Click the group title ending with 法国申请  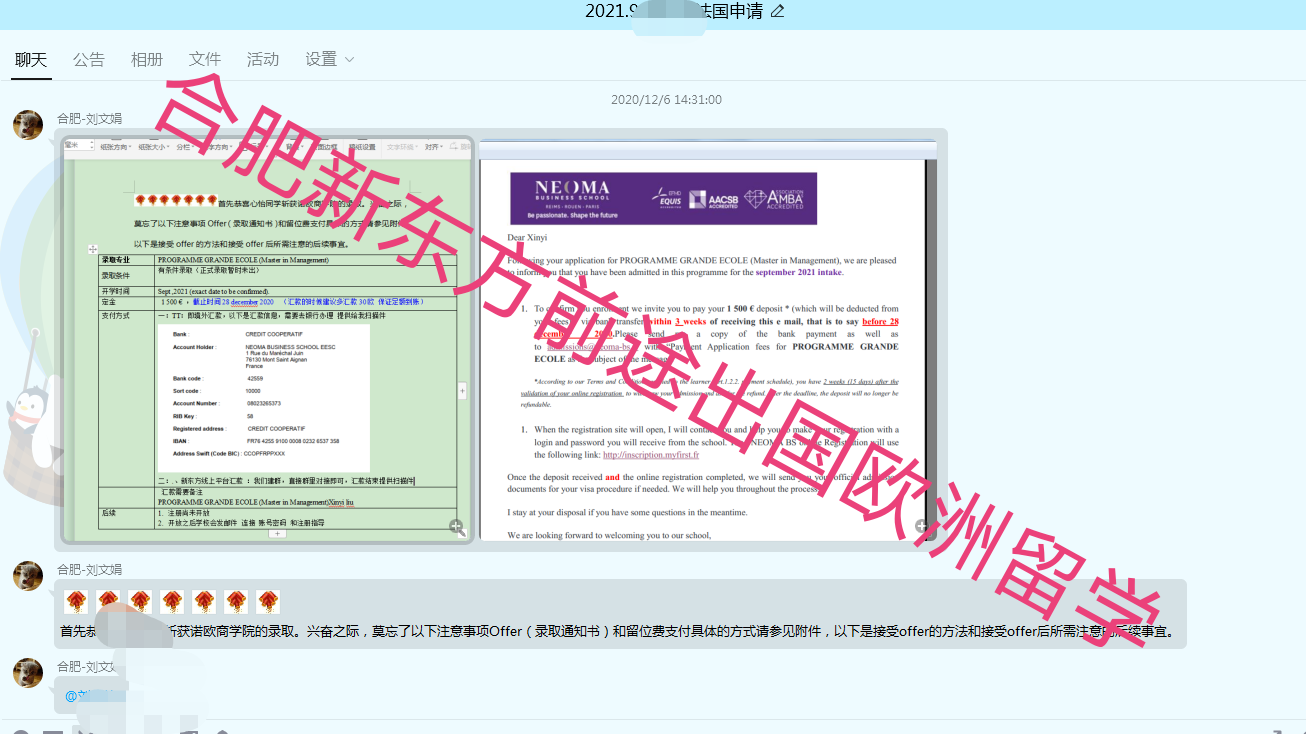pyautogui.click(x=674, y=11)
